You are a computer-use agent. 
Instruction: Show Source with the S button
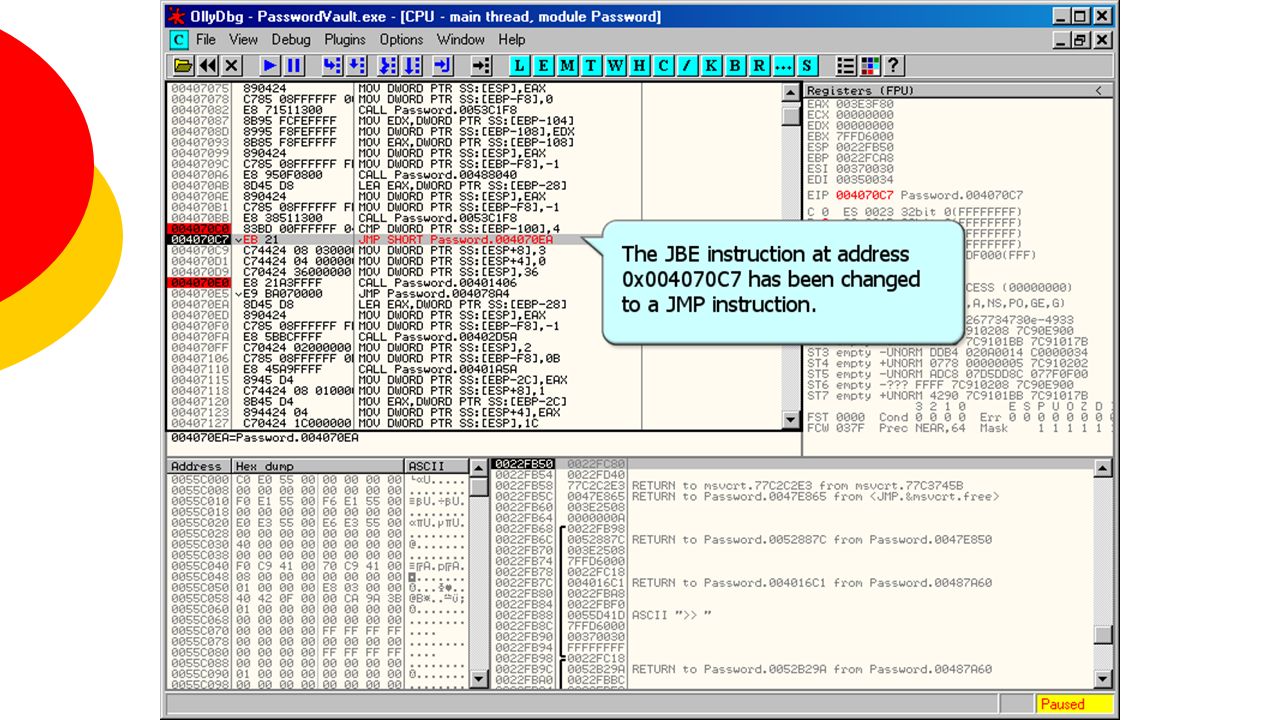(x=807, y=66)
